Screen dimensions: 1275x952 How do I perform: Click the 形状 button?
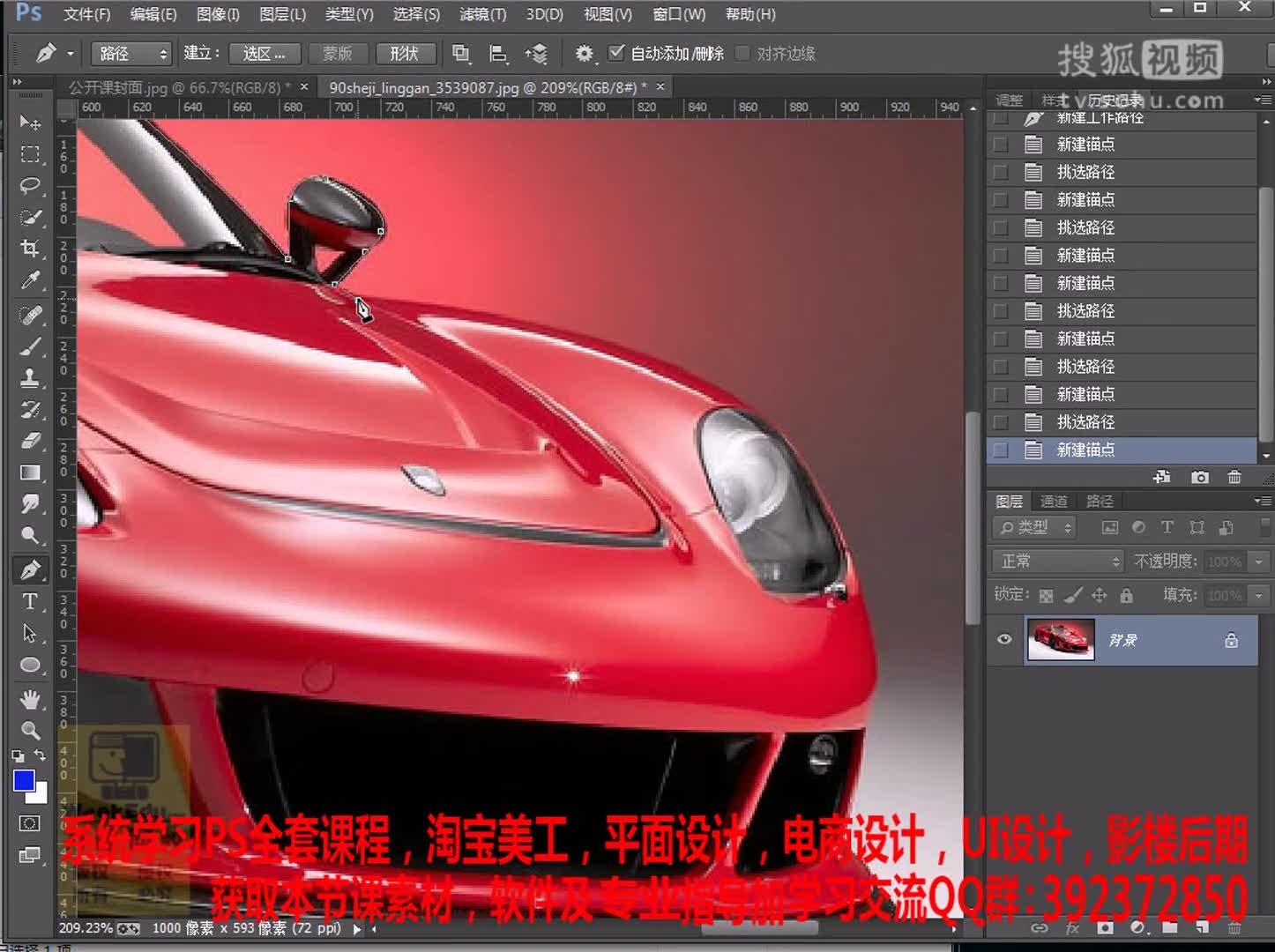(405, 54)
